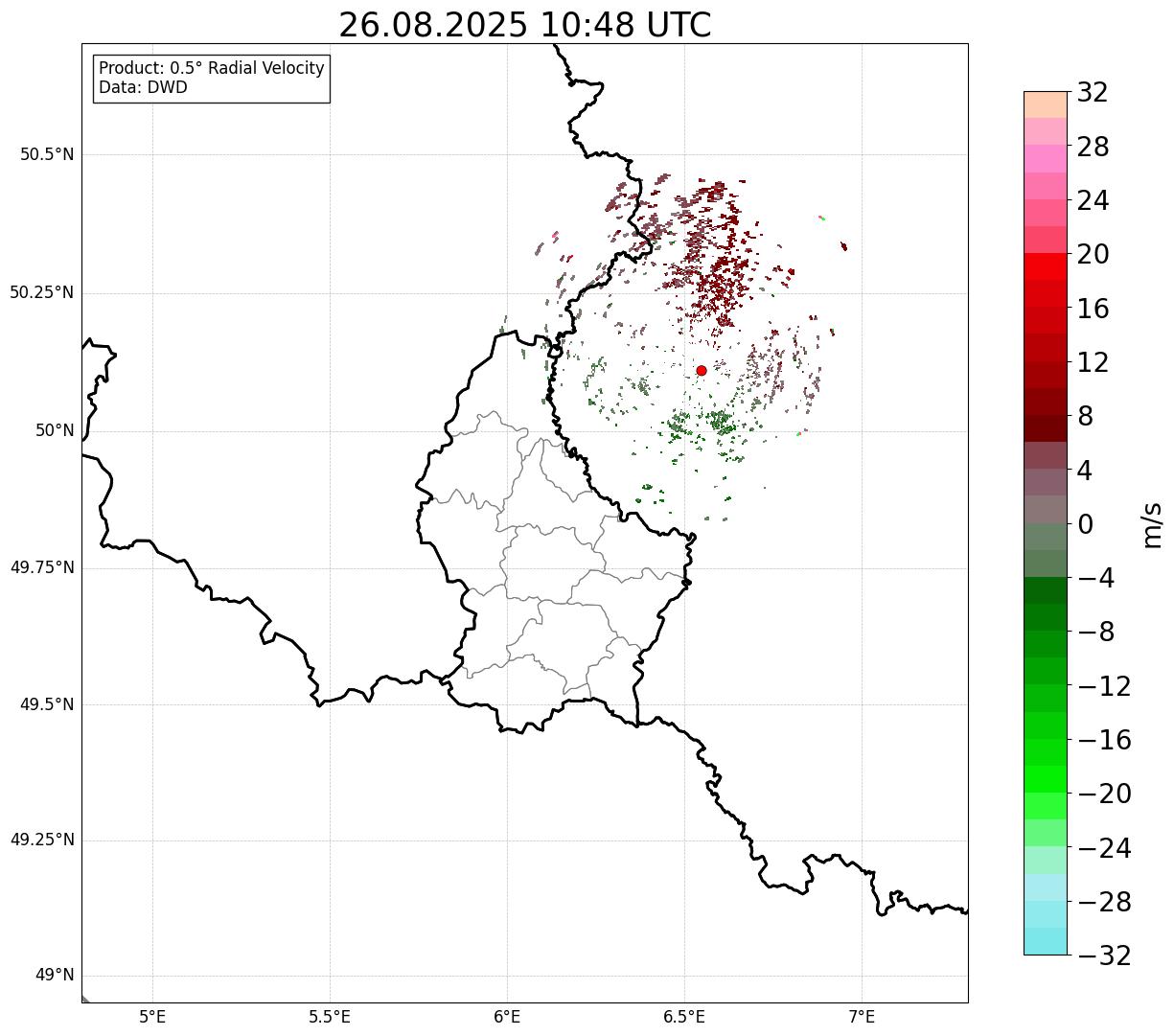Click the plot title '26.08.2025 10:48 UTC'
1174x1036 pixels.
pyautogui.click(x=525, y=25)
